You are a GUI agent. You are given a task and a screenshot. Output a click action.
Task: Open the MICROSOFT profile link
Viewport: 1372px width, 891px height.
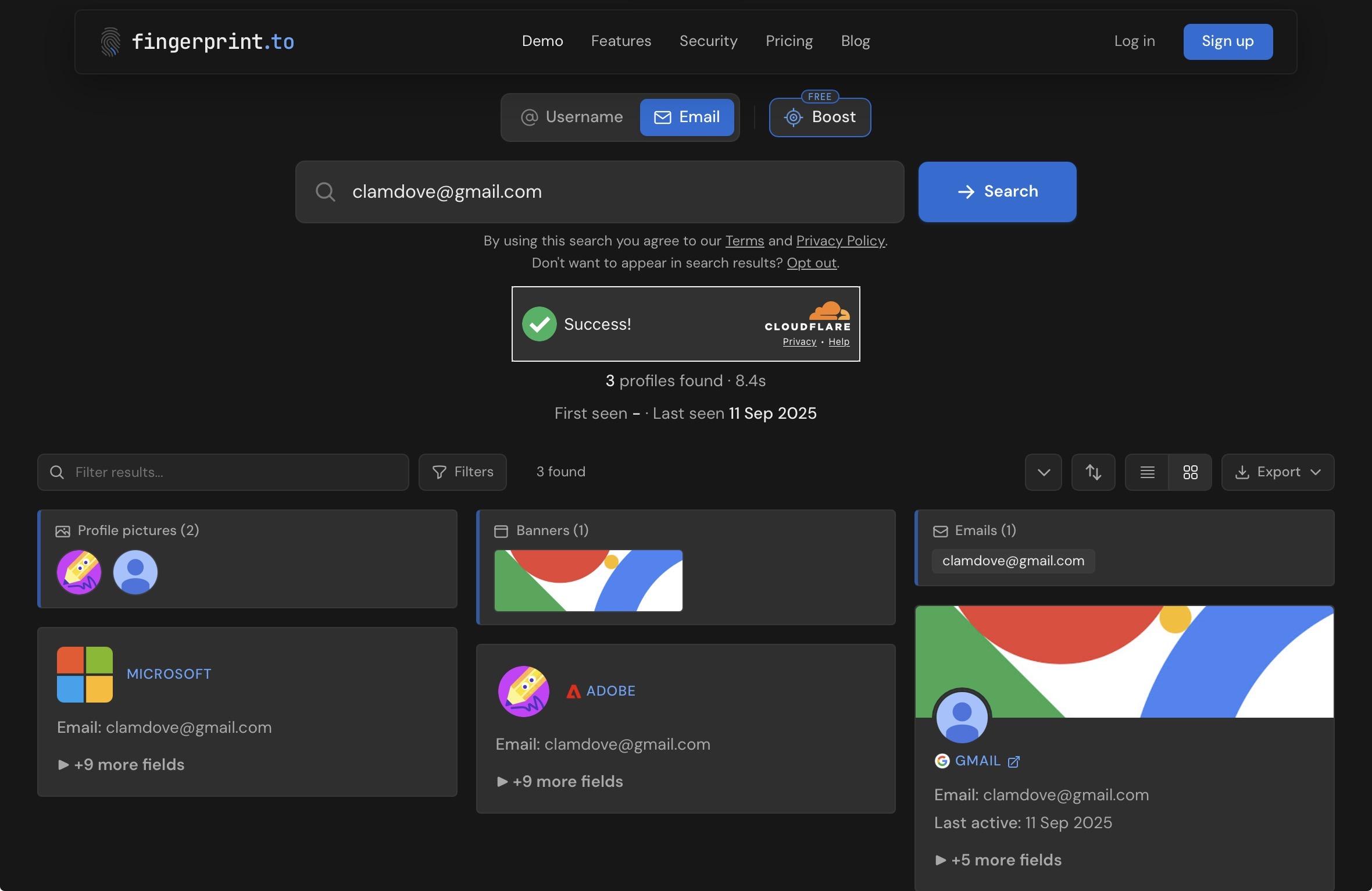click(x=169, y=674)
